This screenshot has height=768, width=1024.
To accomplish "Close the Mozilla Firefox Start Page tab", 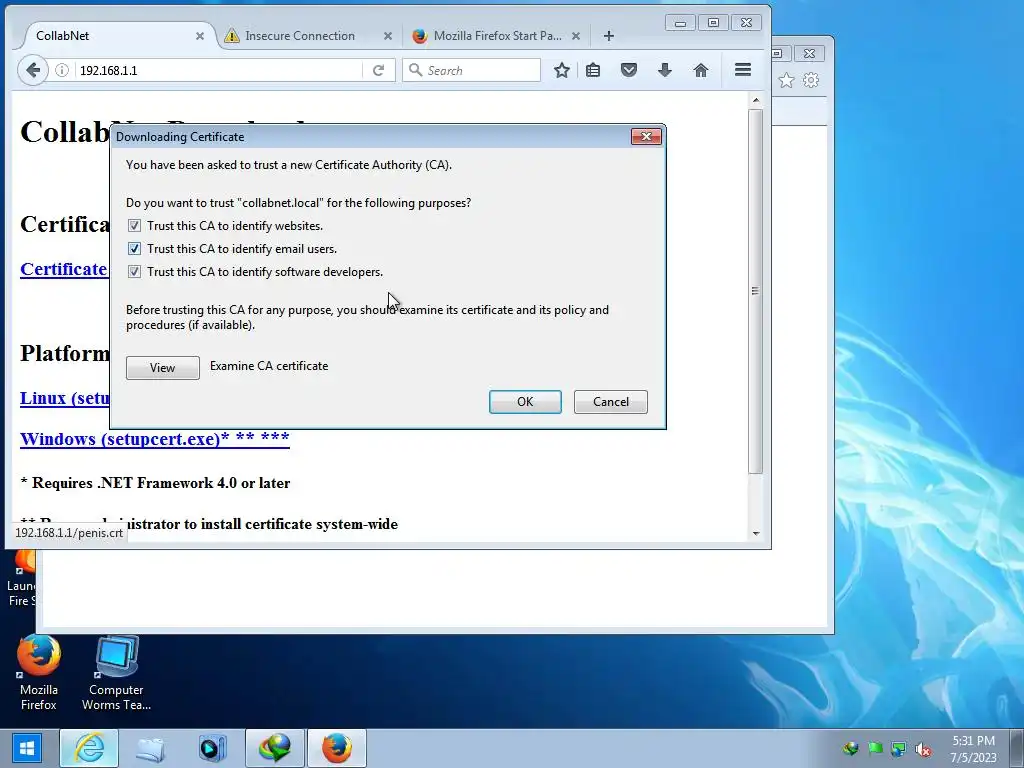I will point(576,36).
